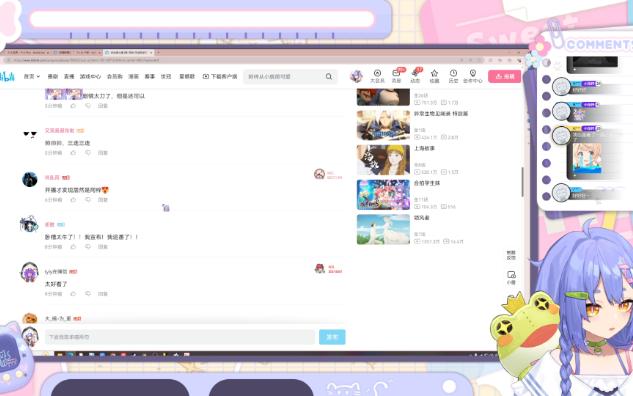Click into the header search box

(285, 76)
